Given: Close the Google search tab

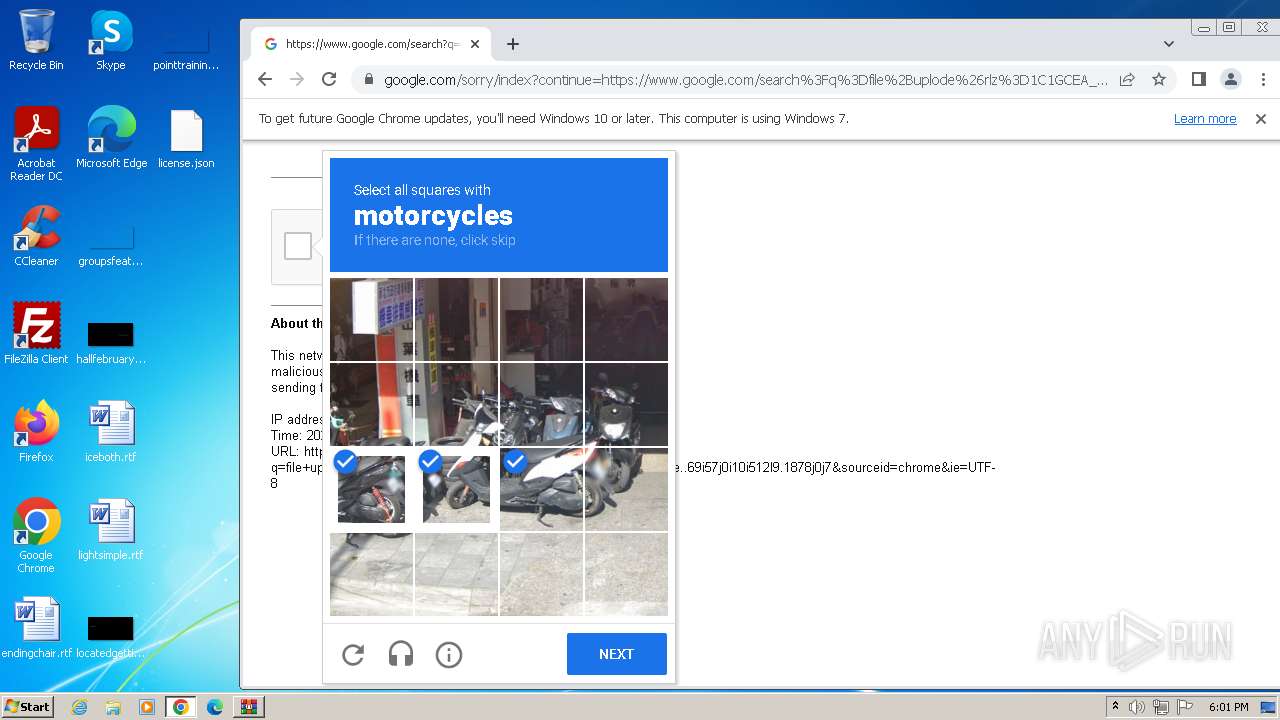Looking at the screenshot, I should click(x=475, y=44).
